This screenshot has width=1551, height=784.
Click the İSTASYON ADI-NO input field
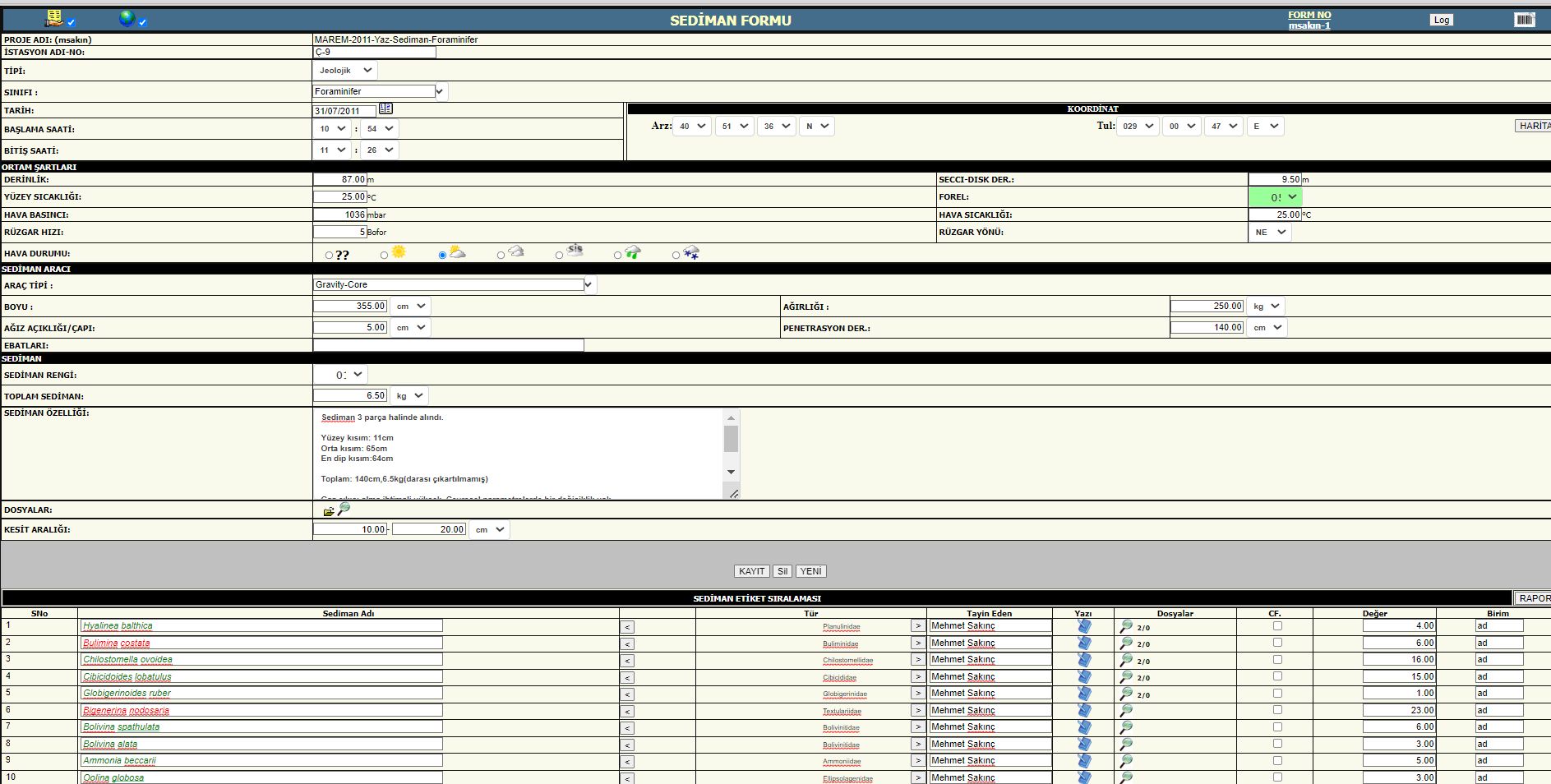pos(375,52)
